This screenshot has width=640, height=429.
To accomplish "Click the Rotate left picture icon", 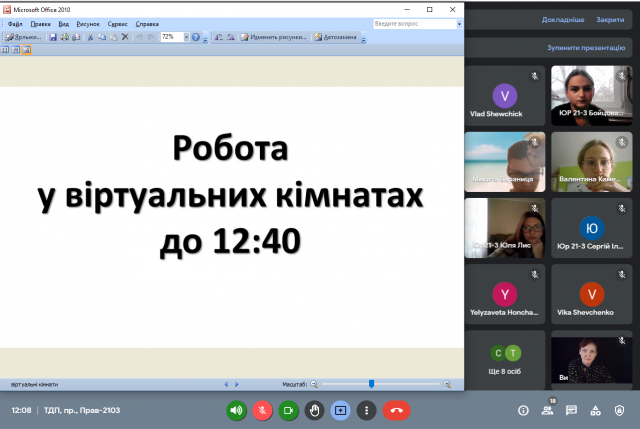I will (219, 37).
